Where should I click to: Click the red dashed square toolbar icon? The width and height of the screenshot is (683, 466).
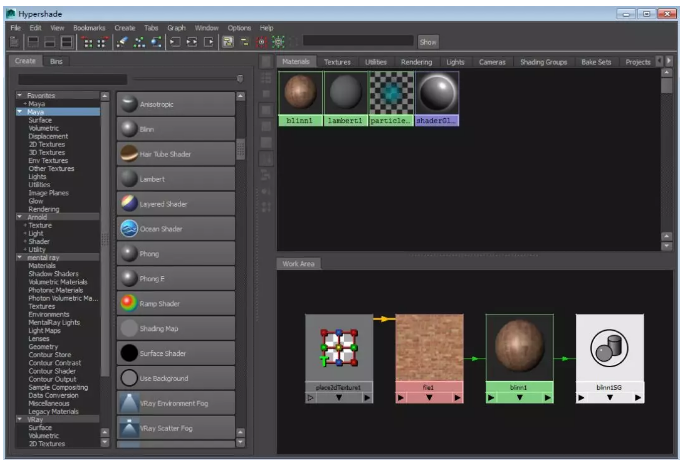click(x=261, y=42)
